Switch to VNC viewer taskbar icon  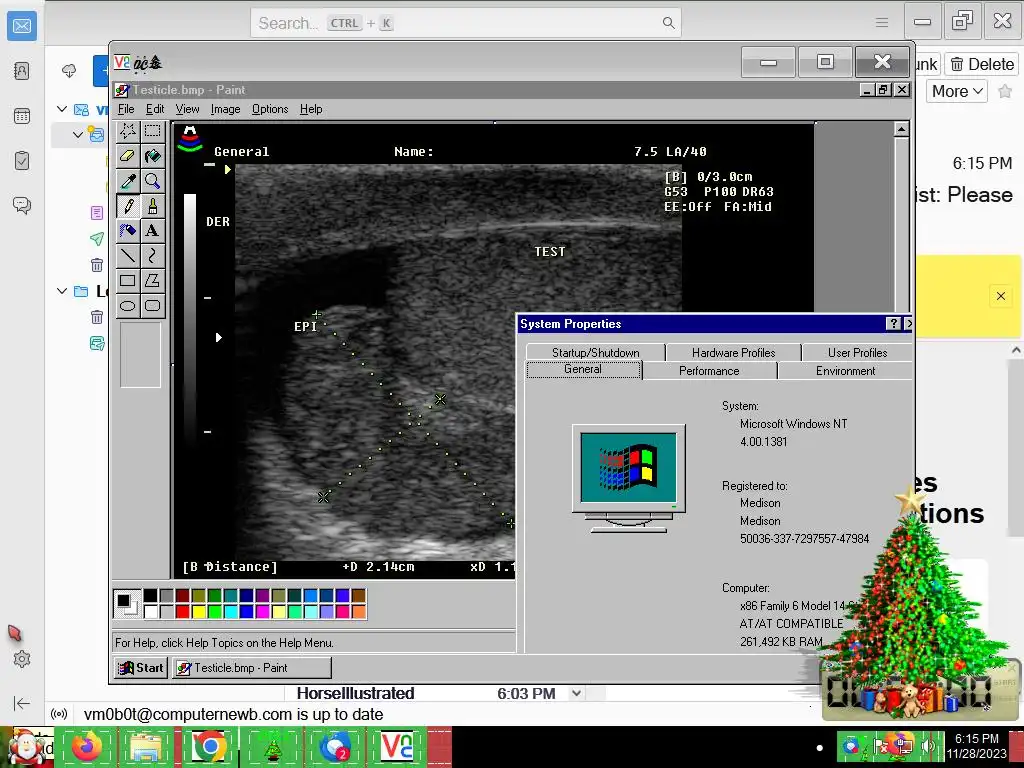(x=398, y=747)
